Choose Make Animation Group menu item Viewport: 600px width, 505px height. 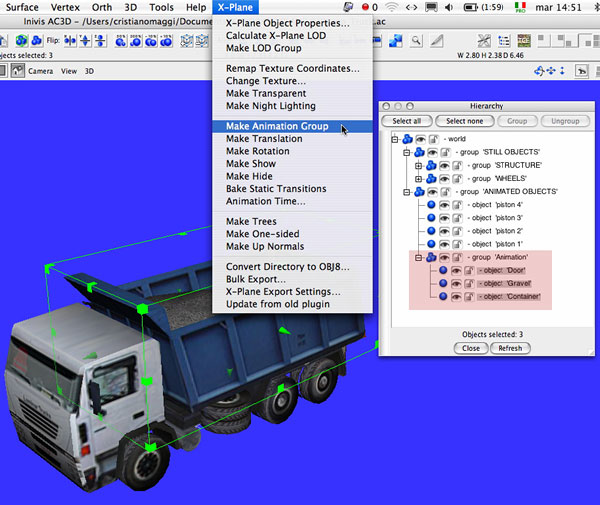(x=292, y=126)
